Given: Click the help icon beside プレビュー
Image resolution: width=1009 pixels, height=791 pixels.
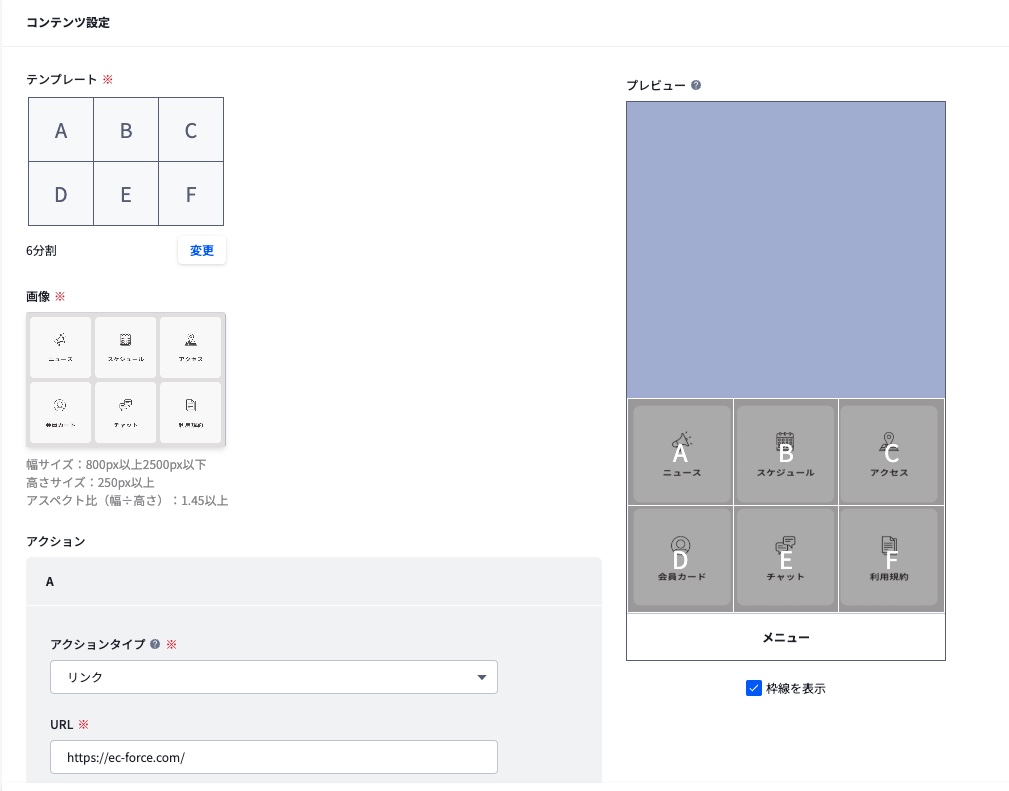Looking at the screenshot, I should 696,85.
